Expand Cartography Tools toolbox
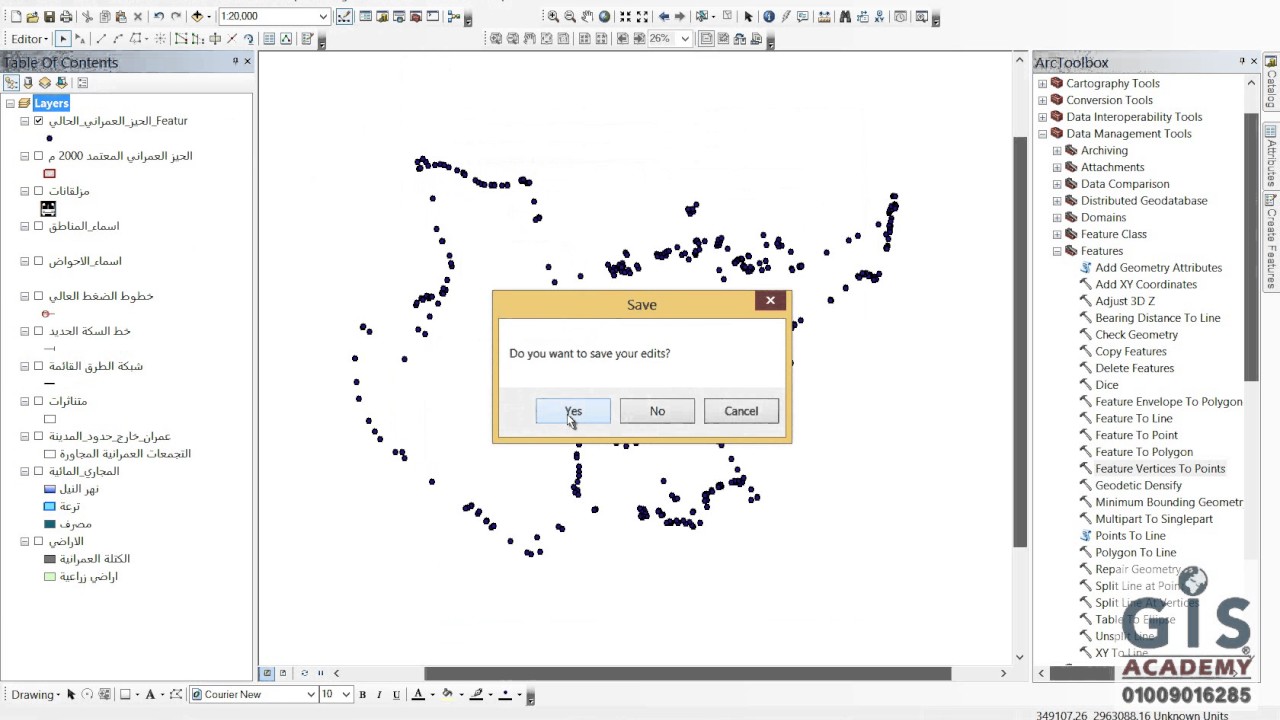 [x=1042, y=84]
